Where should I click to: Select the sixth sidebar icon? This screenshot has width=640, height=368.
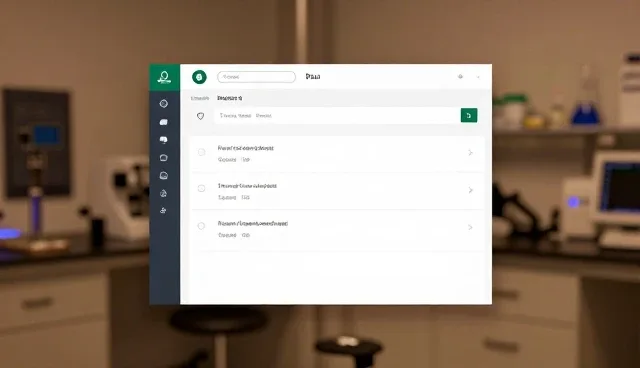164,193
